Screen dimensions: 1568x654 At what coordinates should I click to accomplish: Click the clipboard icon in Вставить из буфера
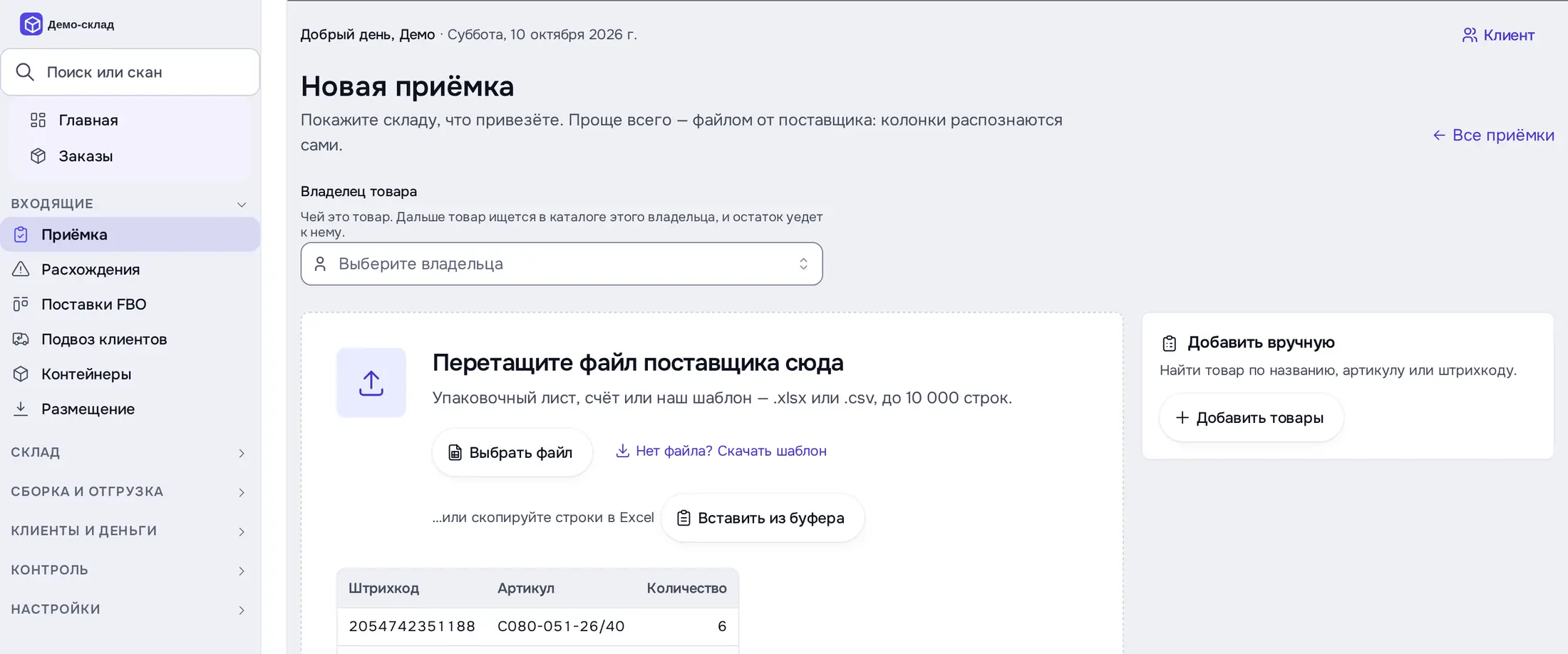coord(684,518)
